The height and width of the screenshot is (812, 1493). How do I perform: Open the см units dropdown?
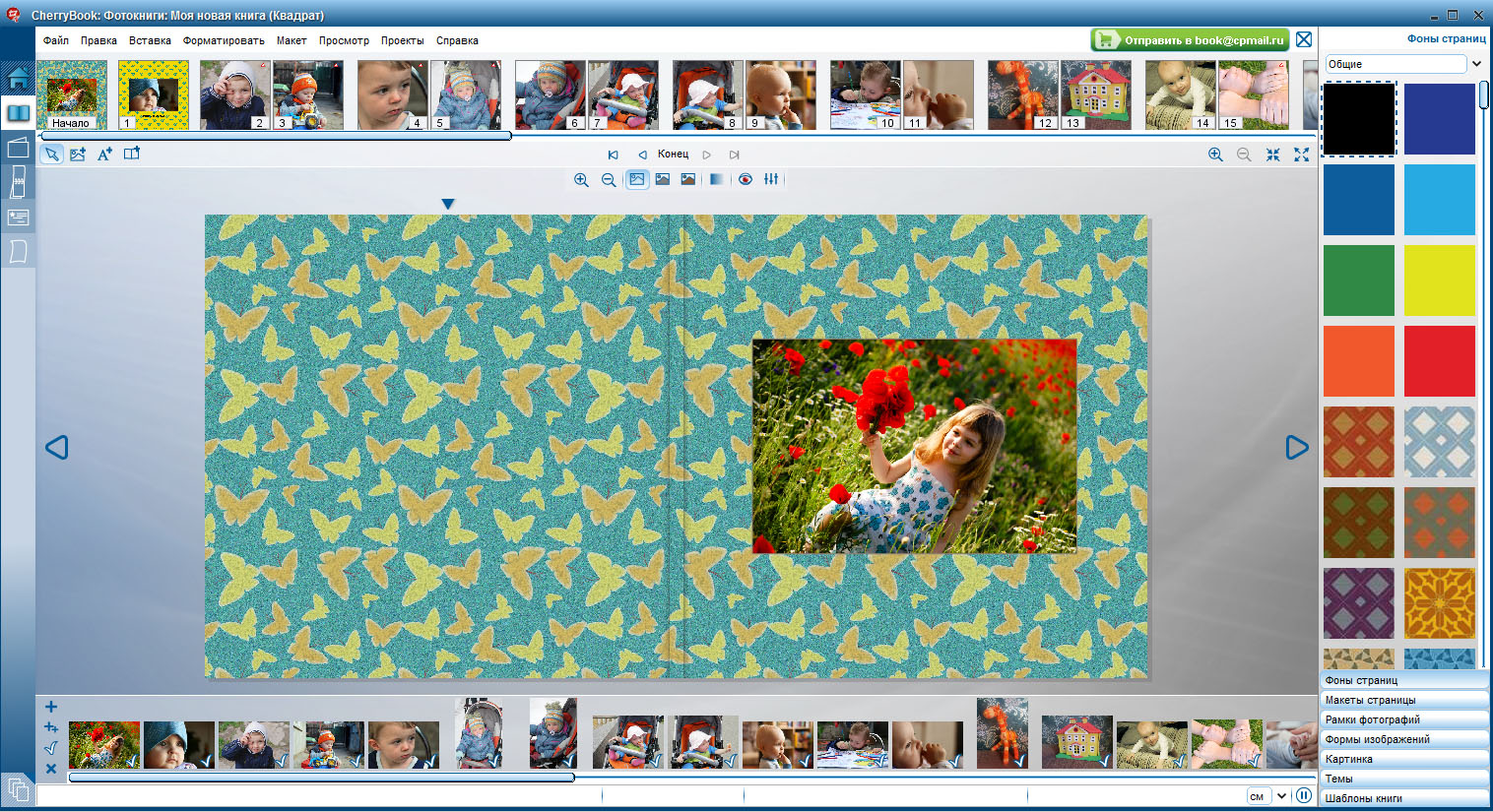(x=1268, y=795)
